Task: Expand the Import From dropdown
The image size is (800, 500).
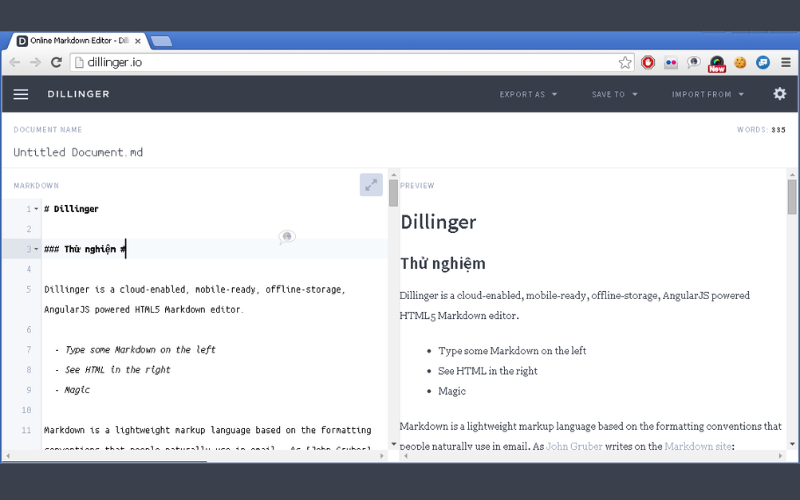Action: [708, 95]
